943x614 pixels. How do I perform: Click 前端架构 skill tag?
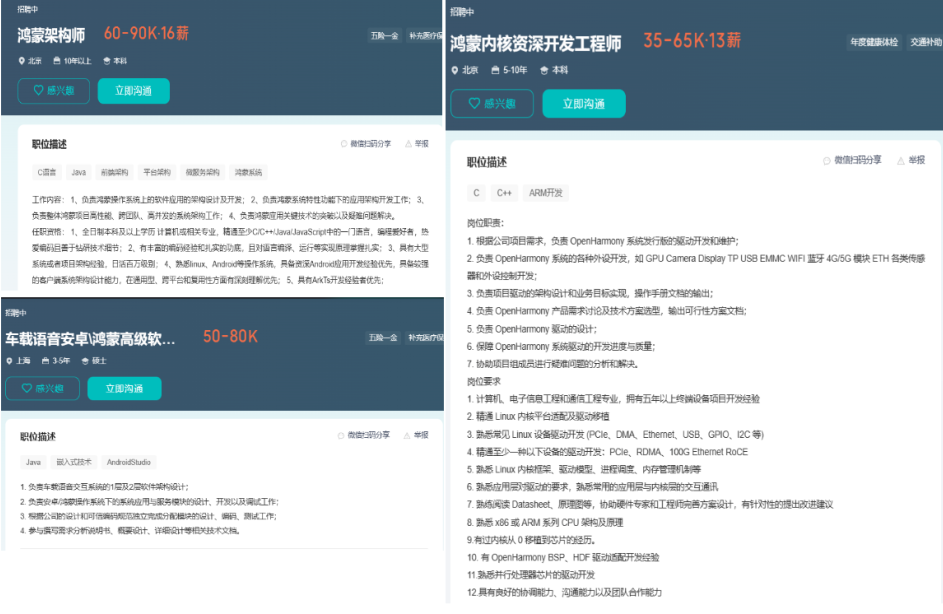[114, 173]
